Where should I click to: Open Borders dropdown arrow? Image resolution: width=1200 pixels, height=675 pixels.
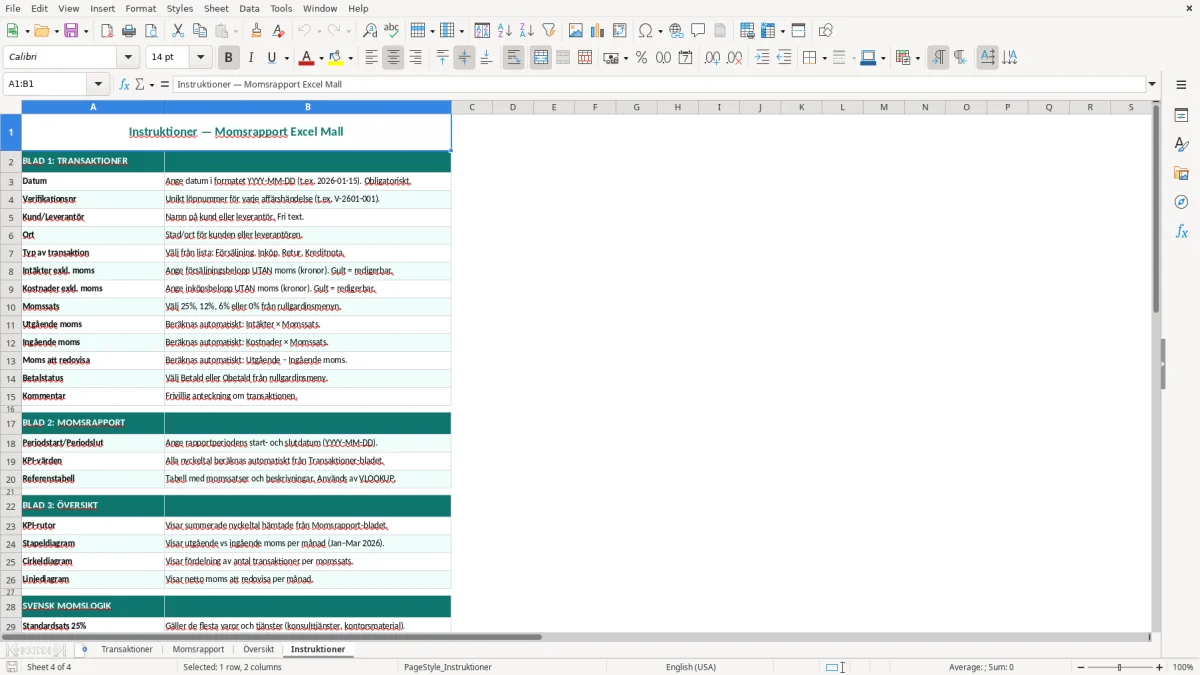(x=824, y=58)
